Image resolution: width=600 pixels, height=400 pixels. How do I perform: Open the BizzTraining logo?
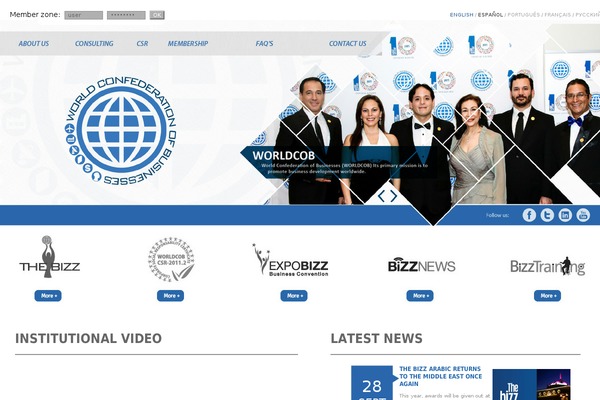(x=548, y=266)
